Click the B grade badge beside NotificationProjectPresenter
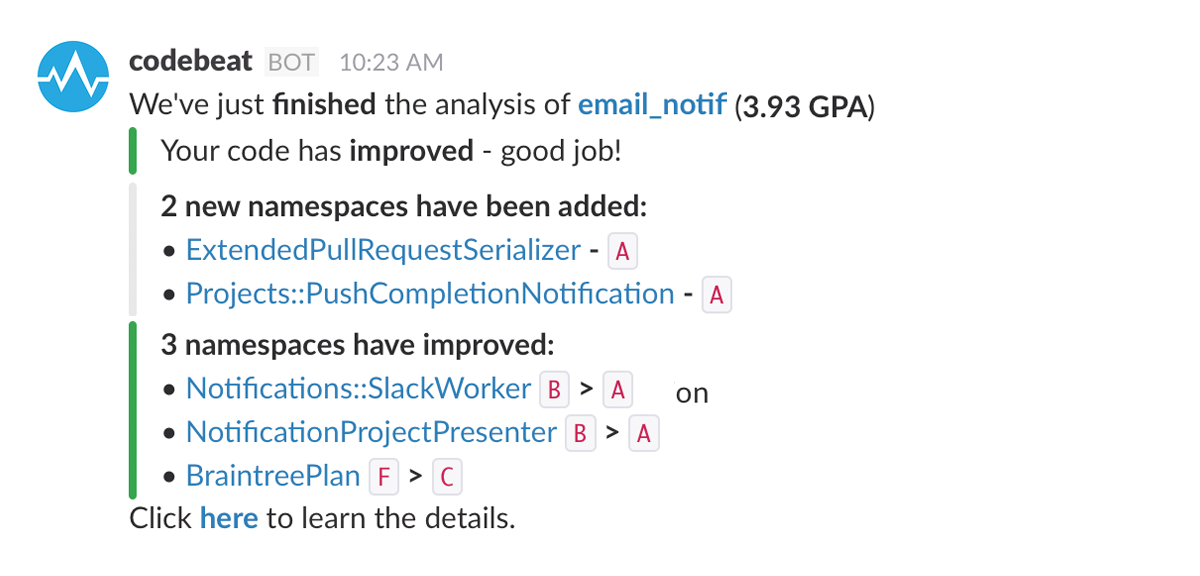This screenshot has width=1200, height=576. pos(579,433)
